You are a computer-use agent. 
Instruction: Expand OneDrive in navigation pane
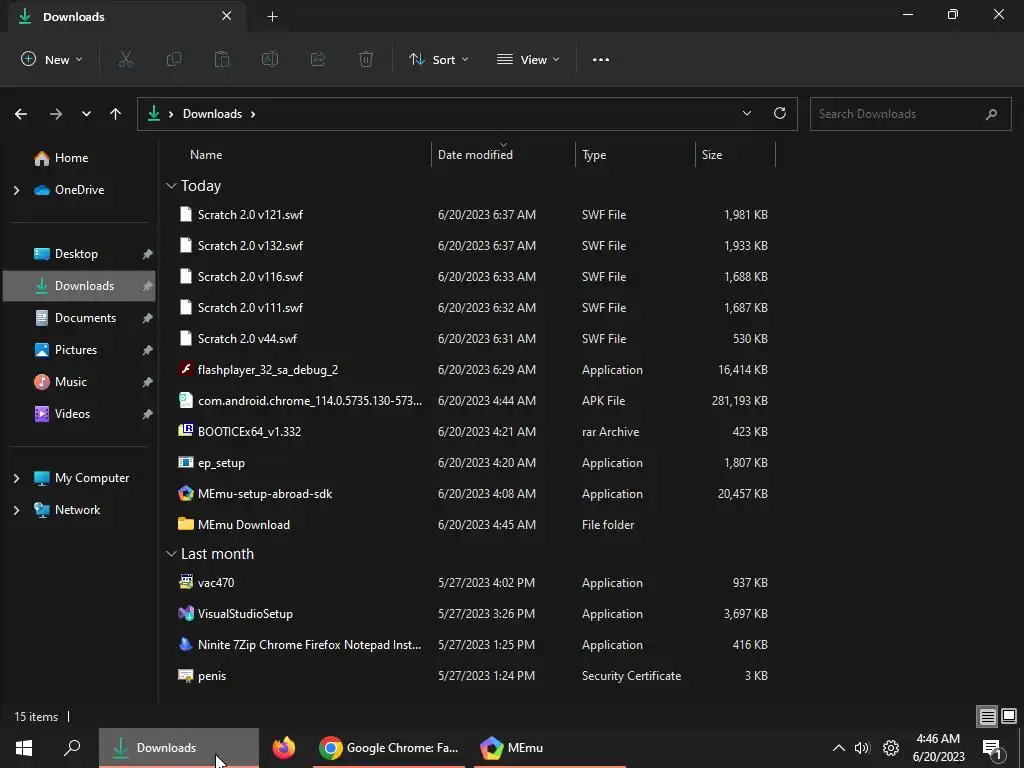17,190
